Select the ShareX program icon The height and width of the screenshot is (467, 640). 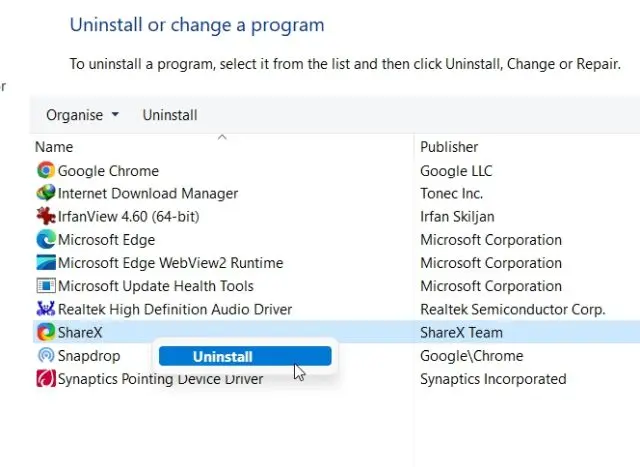point(46,332)
